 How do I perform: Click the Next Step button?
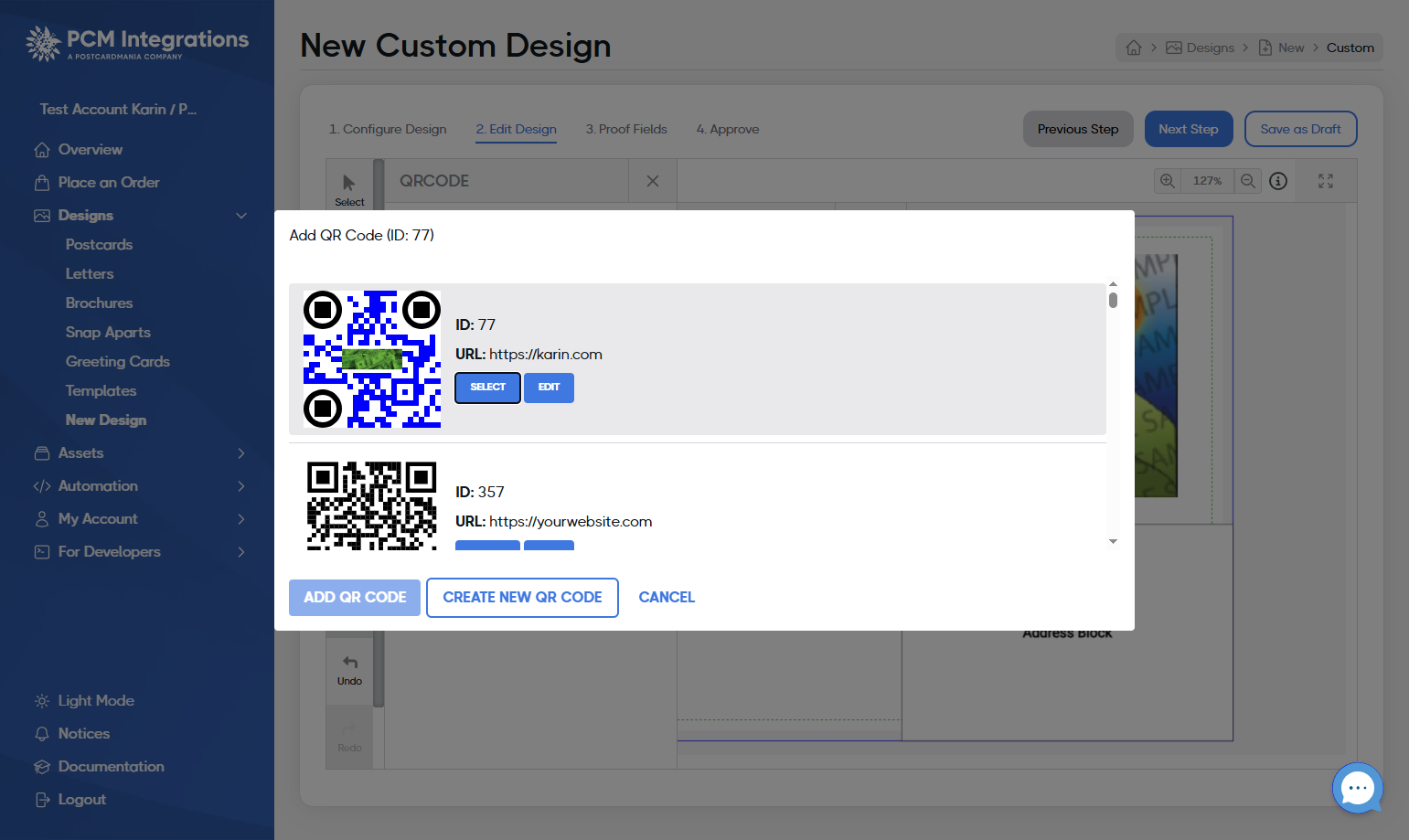point(1189,130)
